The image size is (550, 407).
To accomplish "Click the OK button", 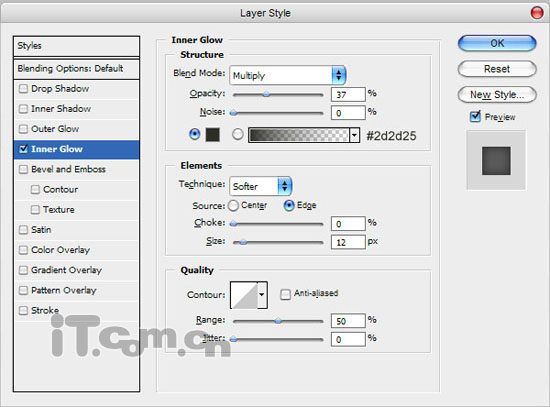I will click(497, 44).
